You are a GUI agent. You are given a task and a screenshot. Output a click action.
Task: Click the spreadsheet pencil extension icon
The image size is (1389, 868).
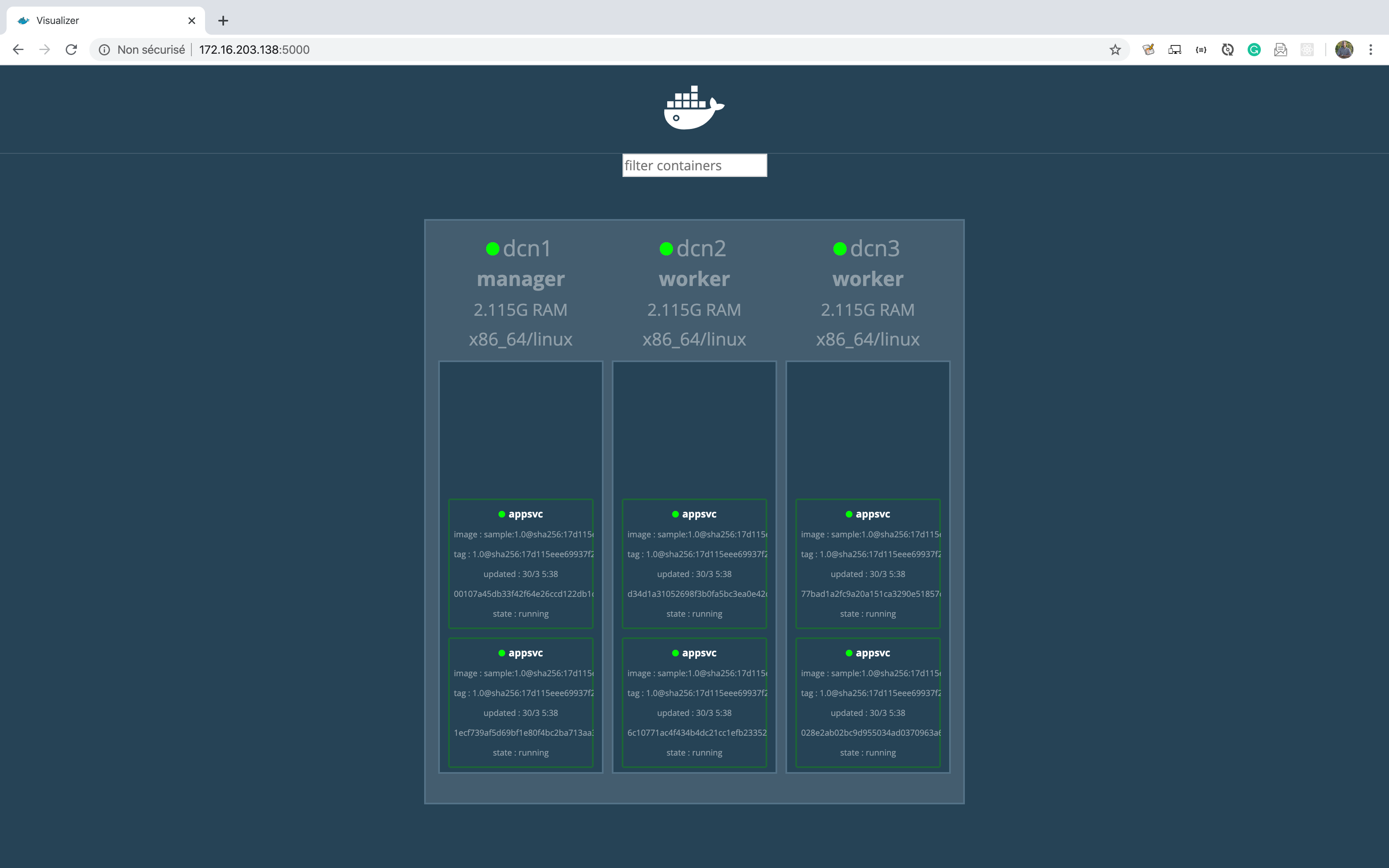click(x=1148, y=50)
